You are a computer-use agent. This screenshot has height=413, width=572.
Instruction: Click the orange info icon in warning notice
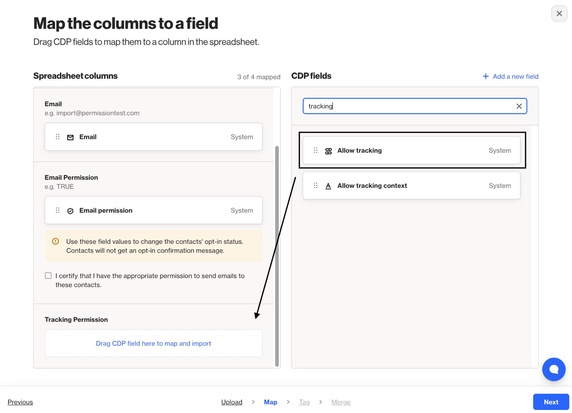[x=55, y=242]
